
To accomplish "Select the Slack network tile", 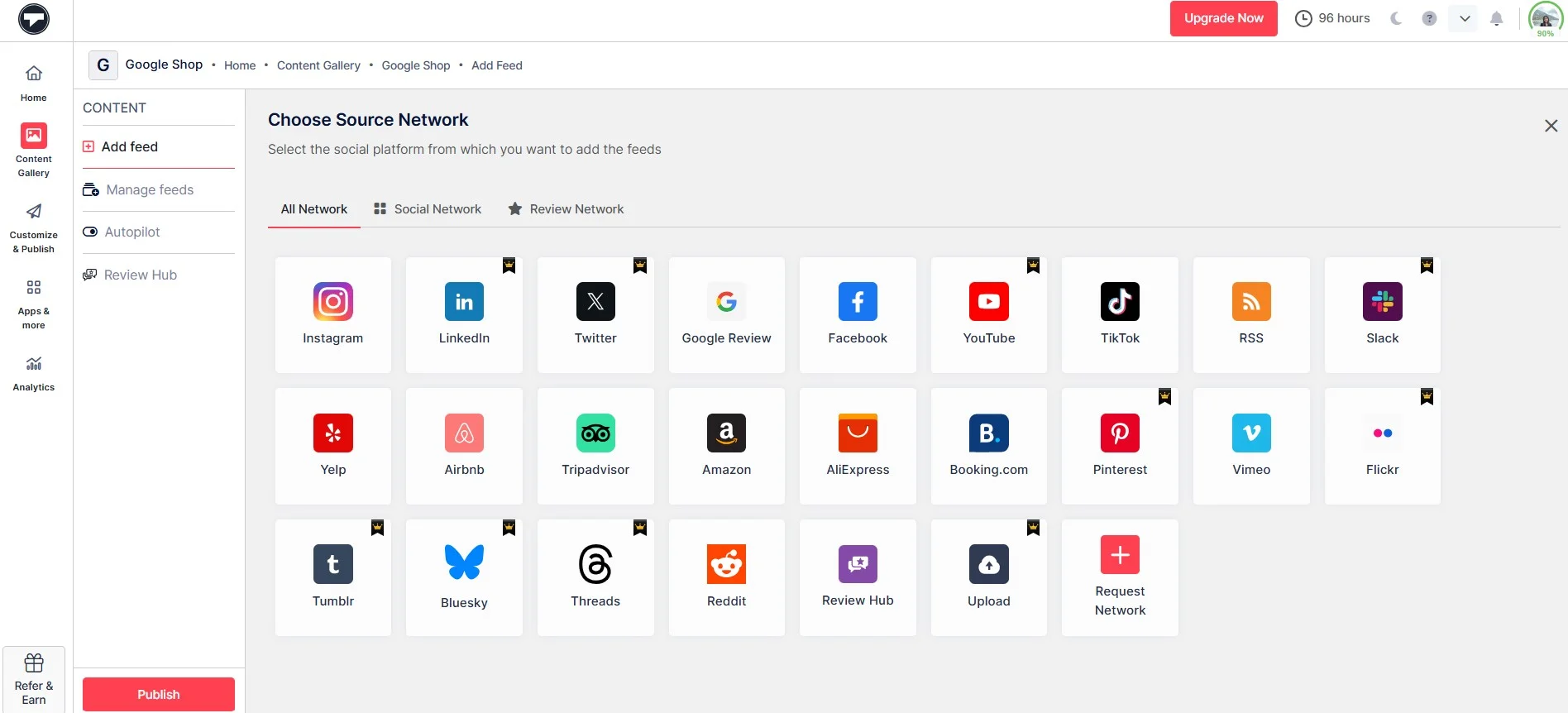I will coord(1382,314).
